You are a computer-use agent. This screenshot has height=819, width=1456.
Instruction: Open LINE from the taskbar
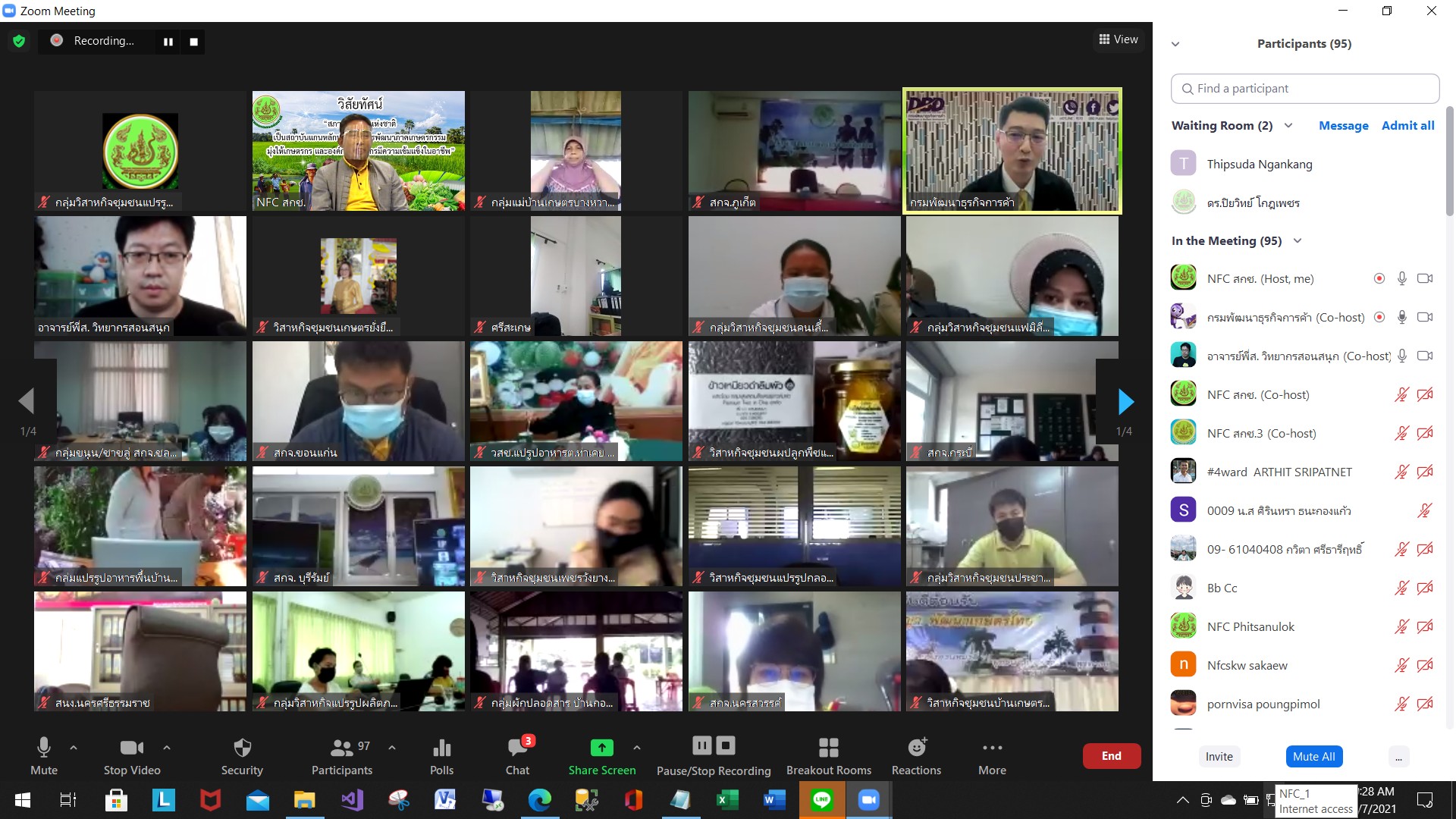click(822, 800)
